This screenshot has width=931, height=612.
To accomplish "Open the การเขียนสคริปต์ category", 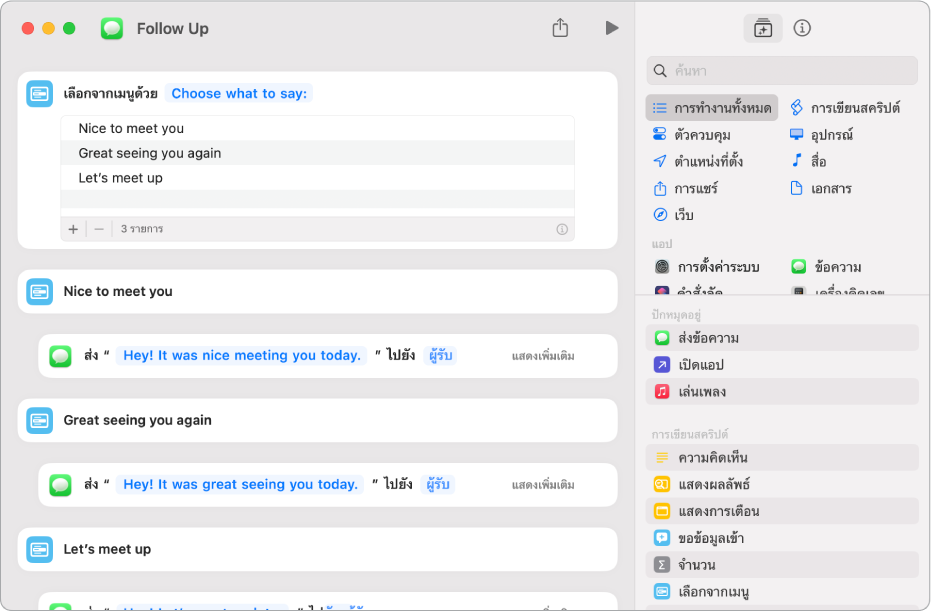I will (846, 108).
